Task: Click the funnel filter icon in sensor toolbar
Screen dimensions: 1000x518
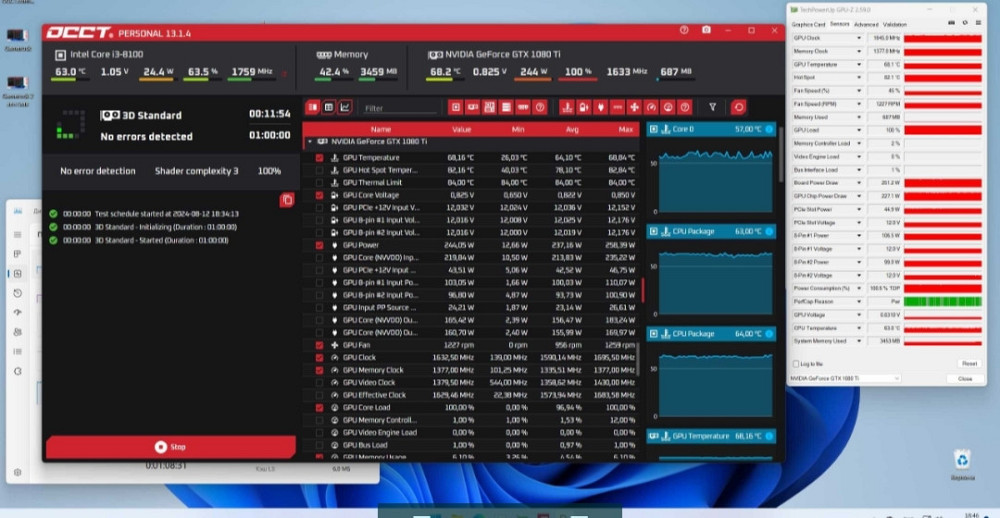Action: (x=712, y=107)
